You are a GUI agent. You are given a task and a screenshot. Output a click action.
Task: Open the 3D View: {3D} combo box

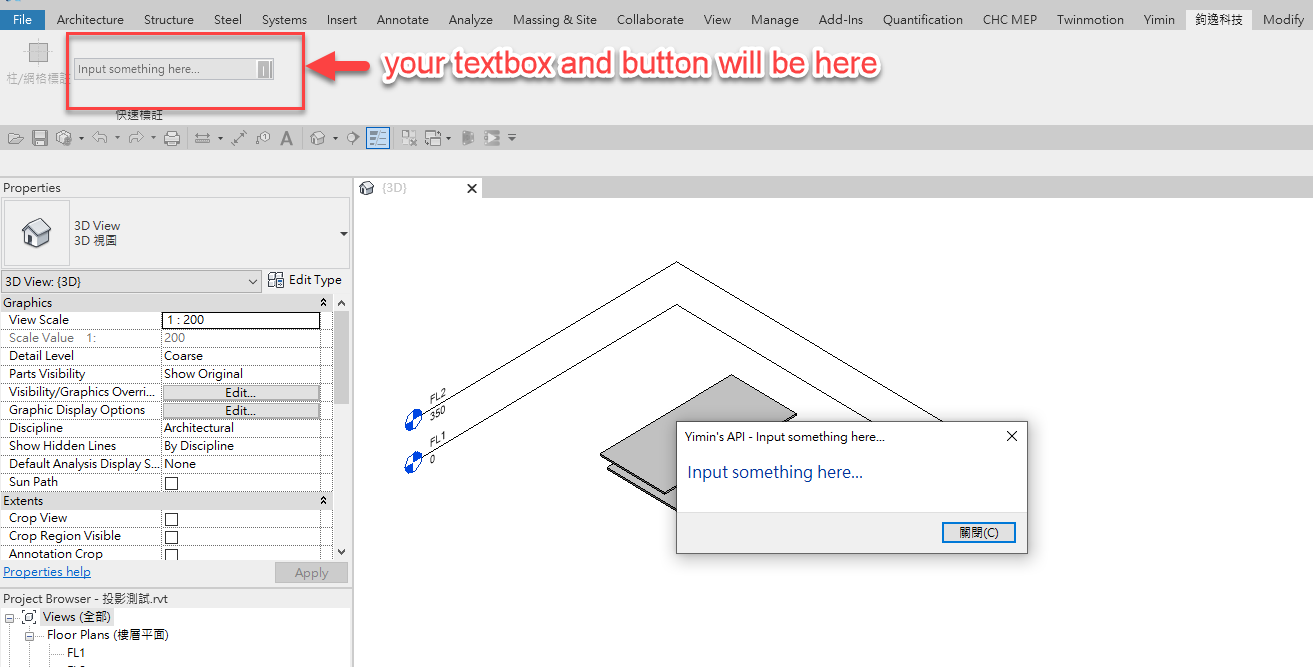coord(131,281)
